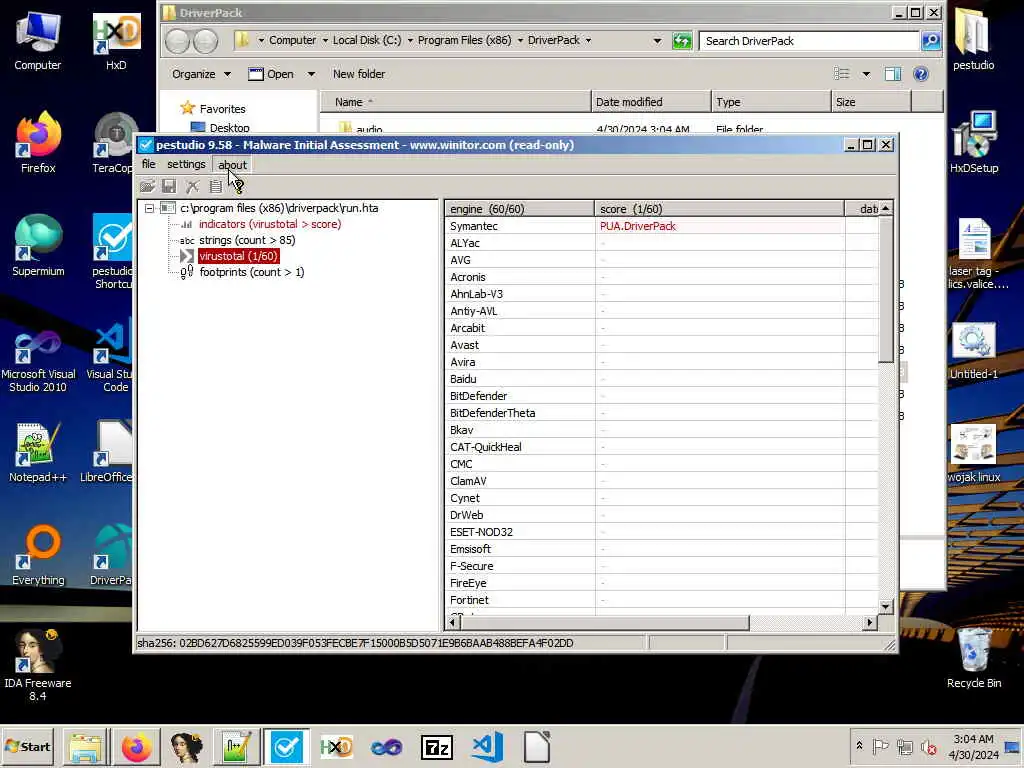Click the Open button in Explorer toolbar
1024x768 pixels.
271,74
